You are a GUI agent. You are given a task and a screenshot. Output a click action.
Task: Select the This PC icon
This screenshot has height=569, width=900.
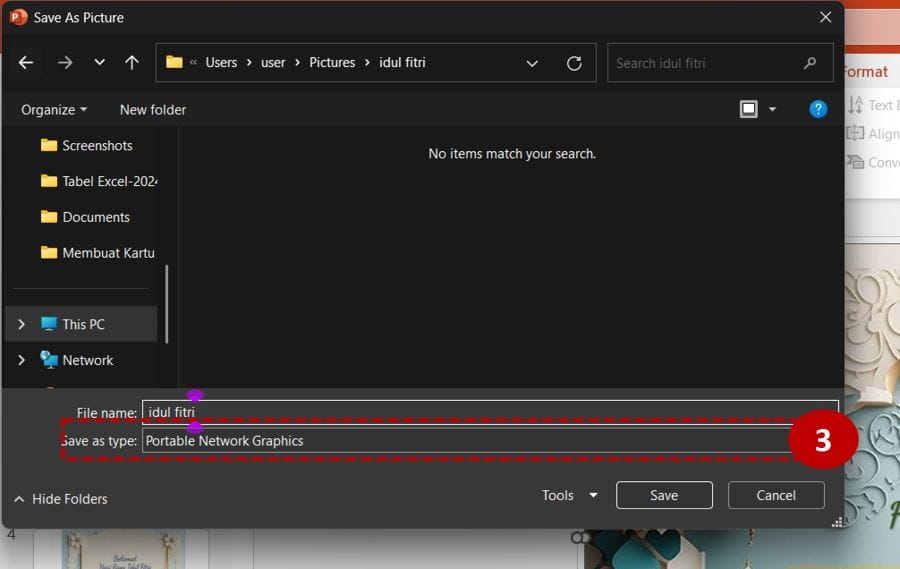click(x=49, y=324)
